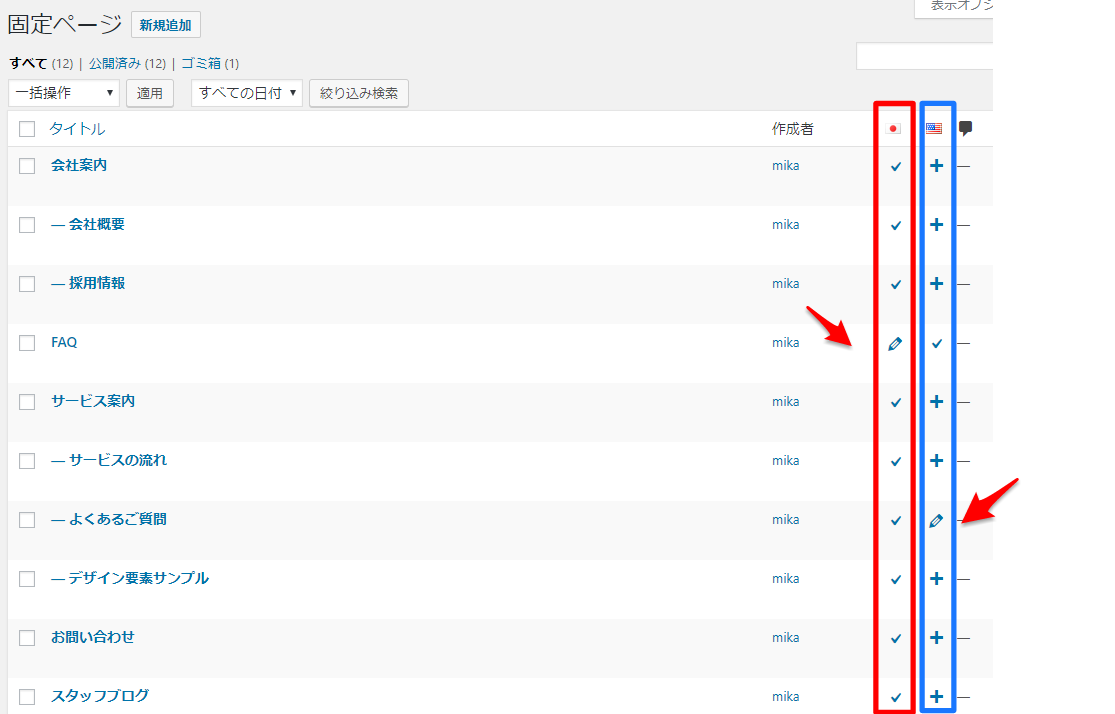The image size is (1115, 714).
Task: Open the デザイン要素サンプル page link
Action: [138, 579]
